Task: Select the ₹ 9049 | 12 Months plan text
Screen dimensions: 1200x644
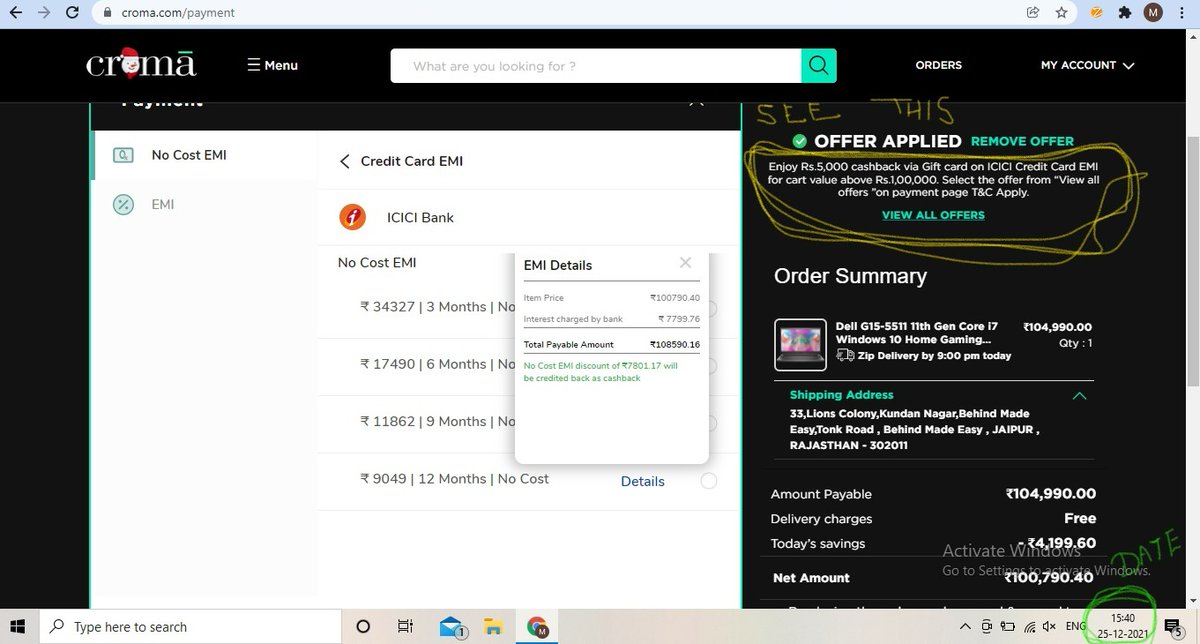Action: click(455, 479)
